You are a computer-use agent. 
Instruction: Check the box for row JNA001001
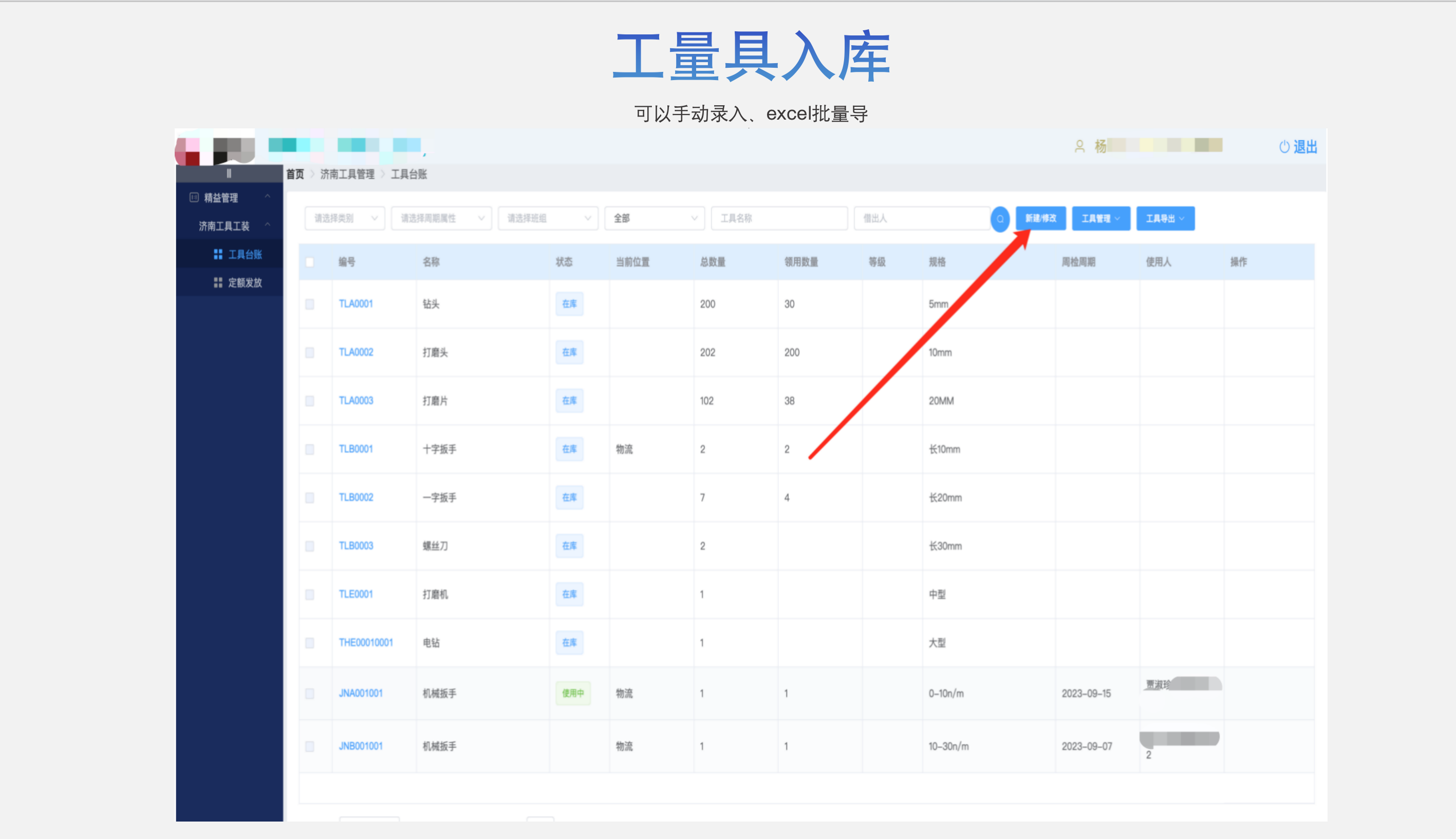point(309,694)
